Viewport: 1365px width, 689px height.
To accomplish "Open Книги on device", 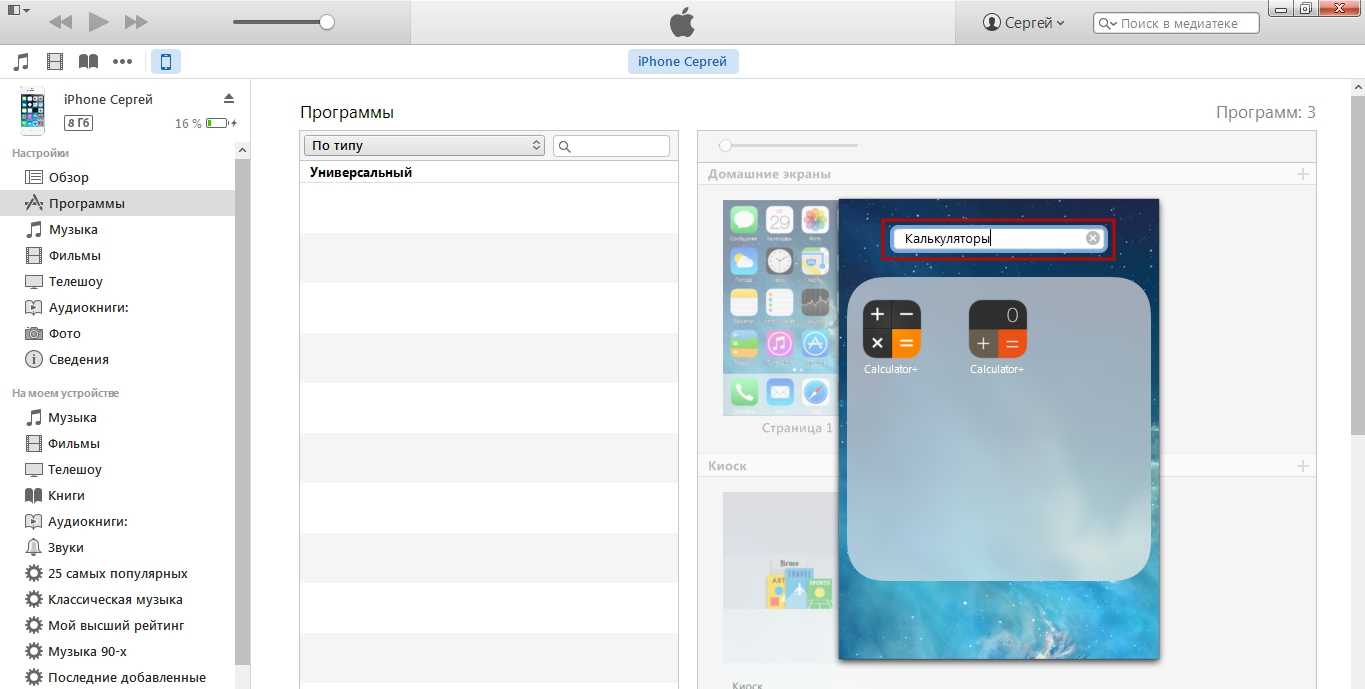I will (x=117, y=495).
